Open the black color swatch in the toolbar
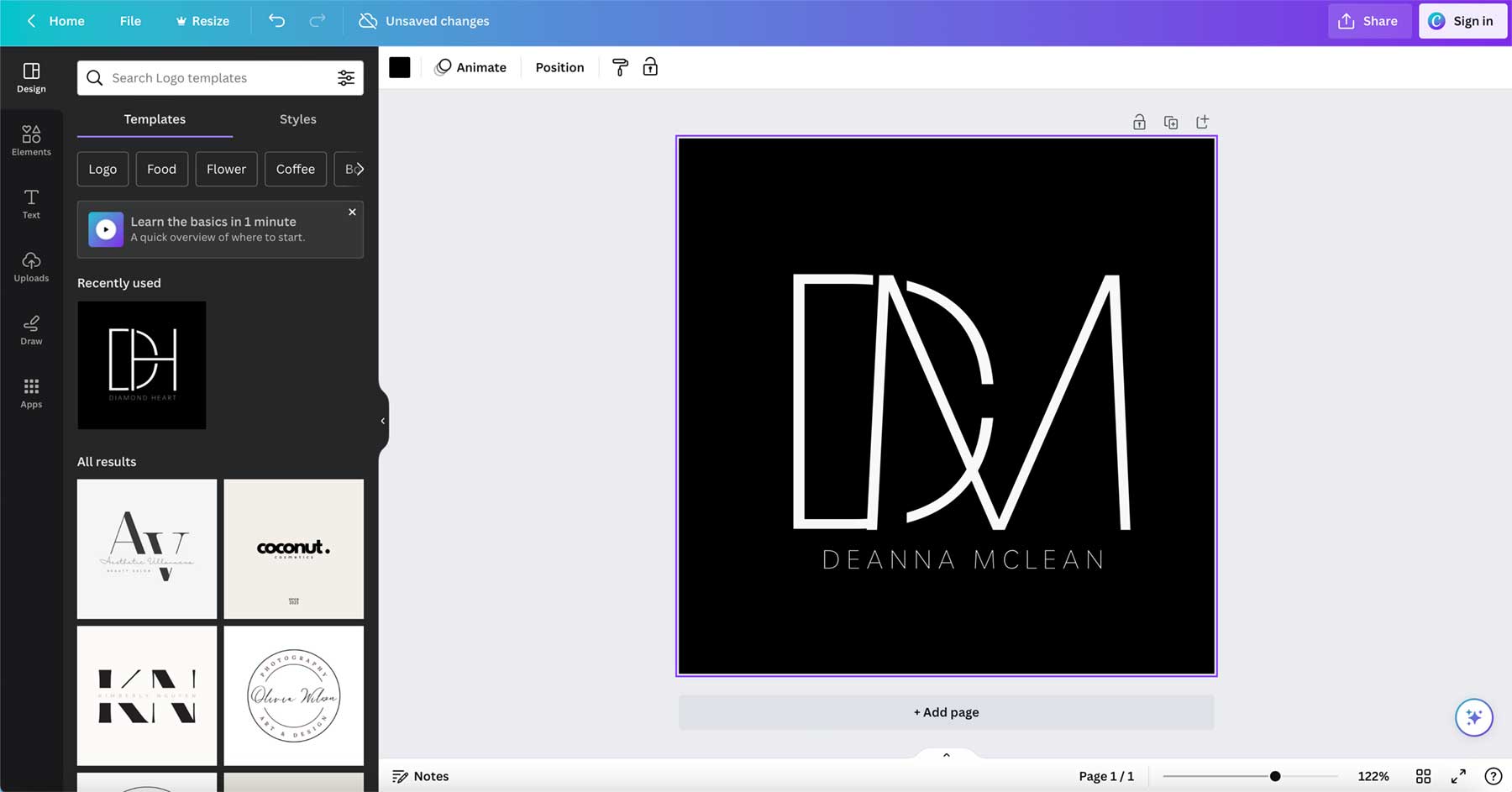Screen dimensions: 1512x792 (x=399, y=66)
